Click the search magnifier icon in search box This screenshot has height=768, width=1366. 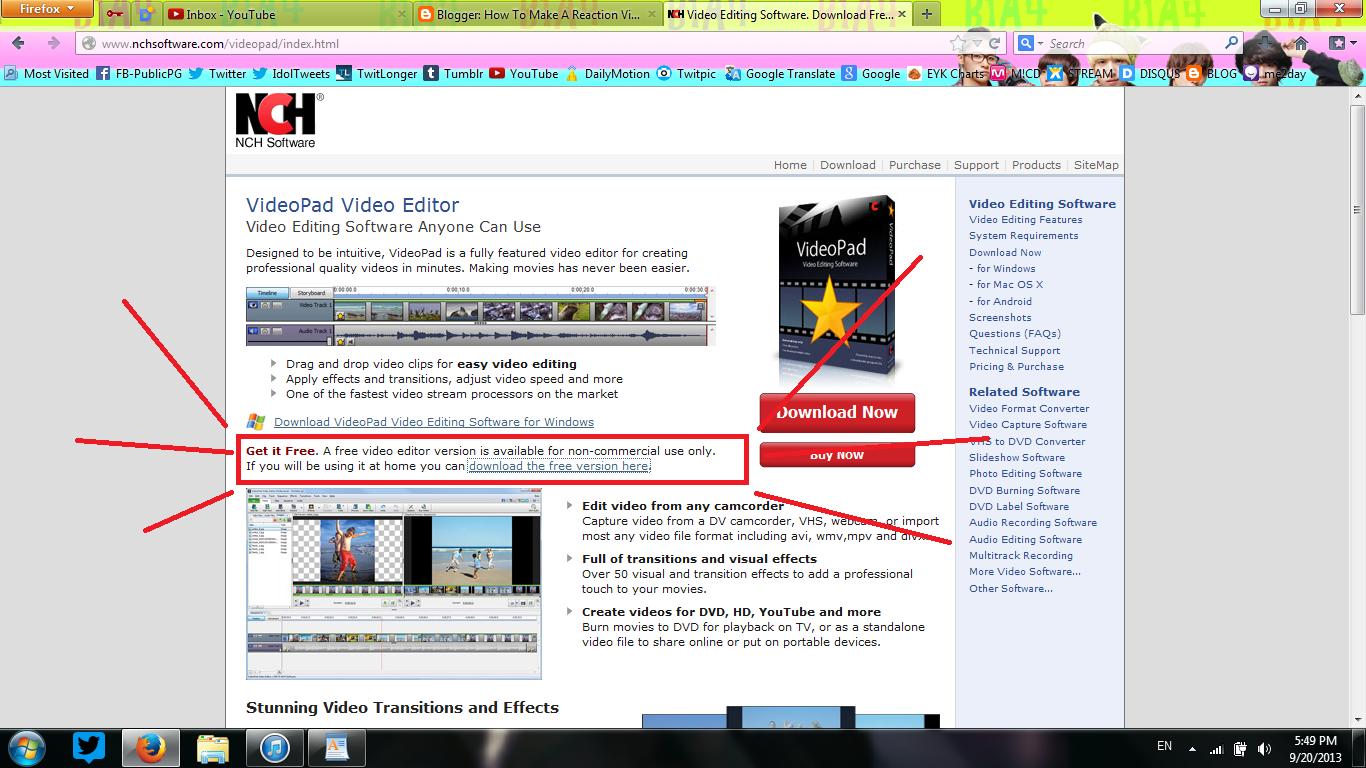[x=1232, y=44]
